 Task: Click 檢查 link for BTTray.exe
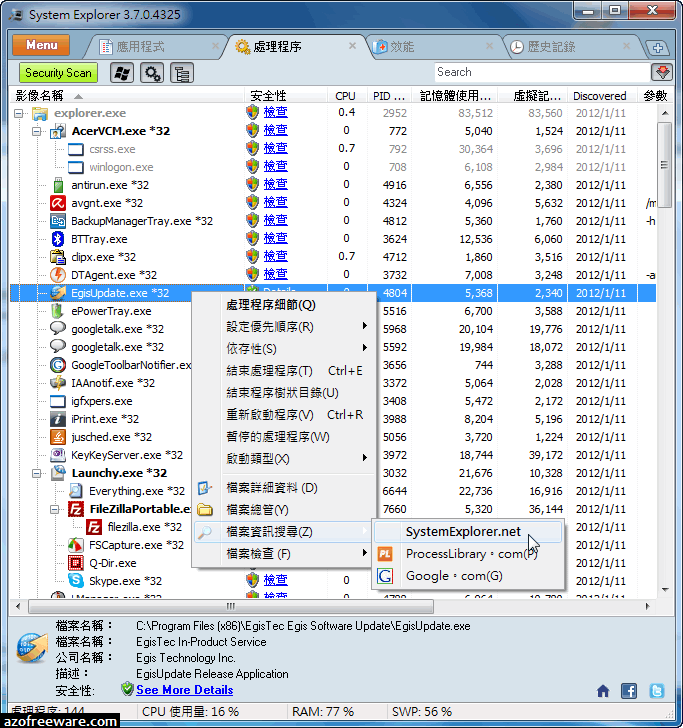[275, 238]
